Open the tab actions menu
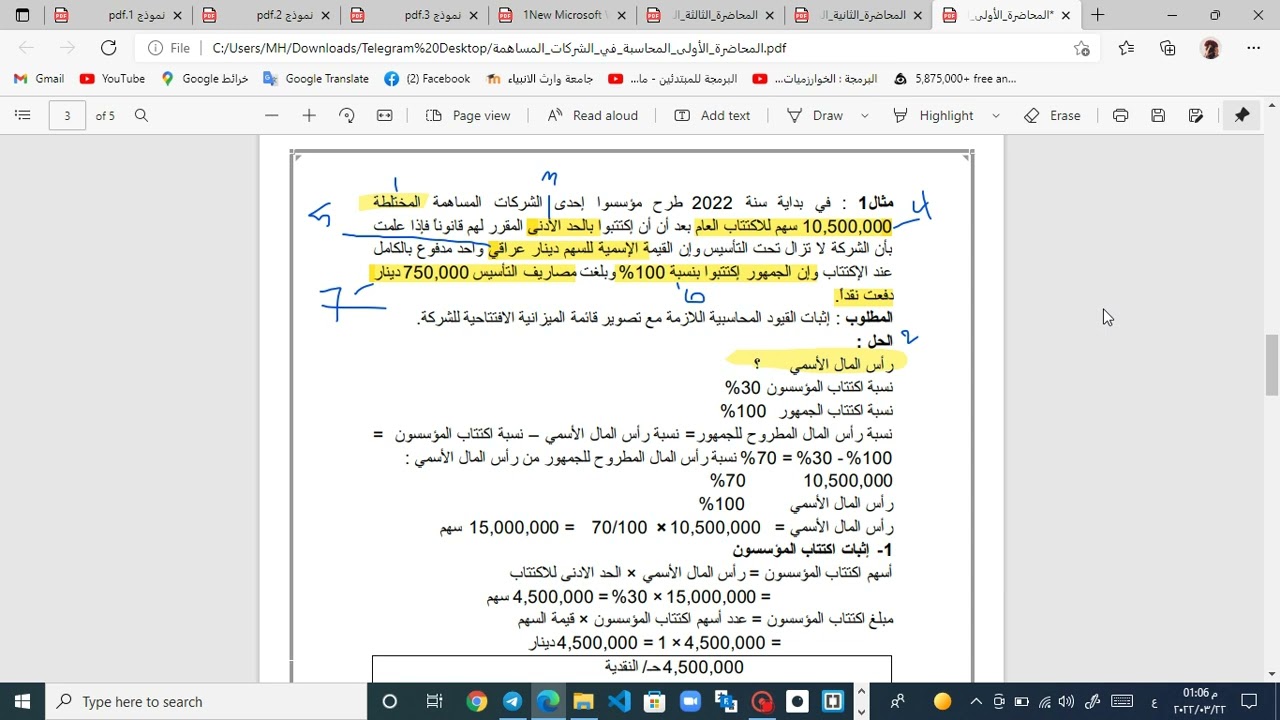Image resolution: width=1280 pixels, height=720 pixels. 23,15
